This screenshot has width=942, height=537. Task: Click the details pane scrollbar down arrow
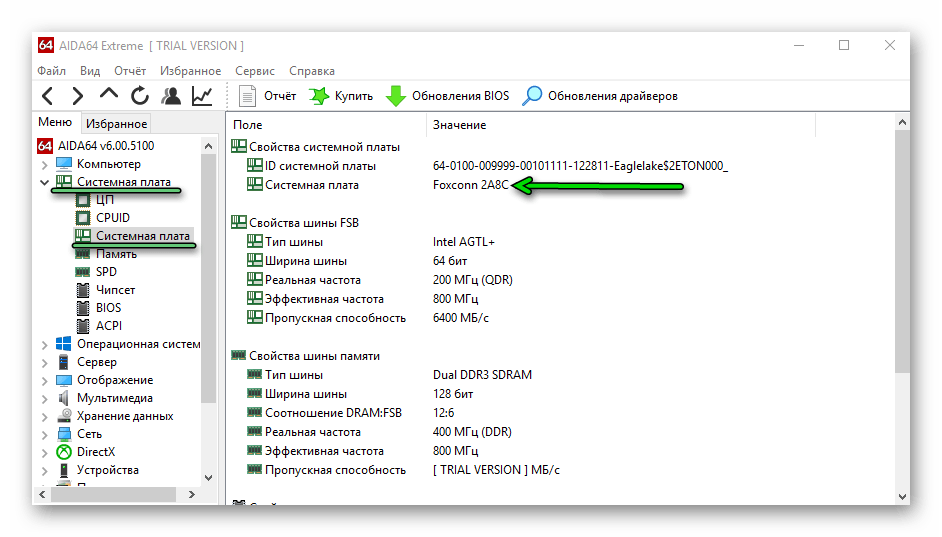click(x=902, y=496)
